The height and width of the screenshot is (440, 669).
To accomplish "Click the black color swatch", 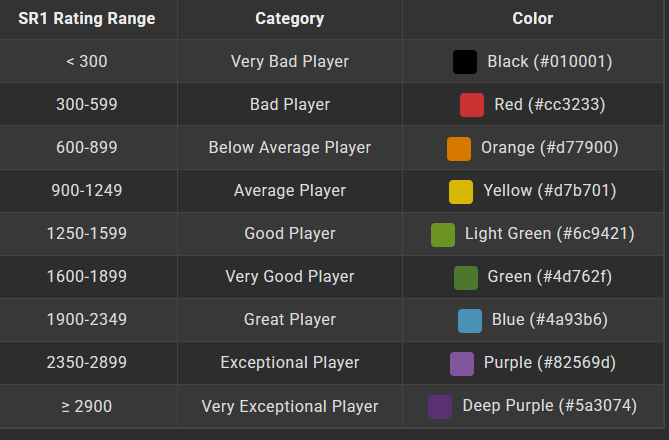I will click(465, 62).
